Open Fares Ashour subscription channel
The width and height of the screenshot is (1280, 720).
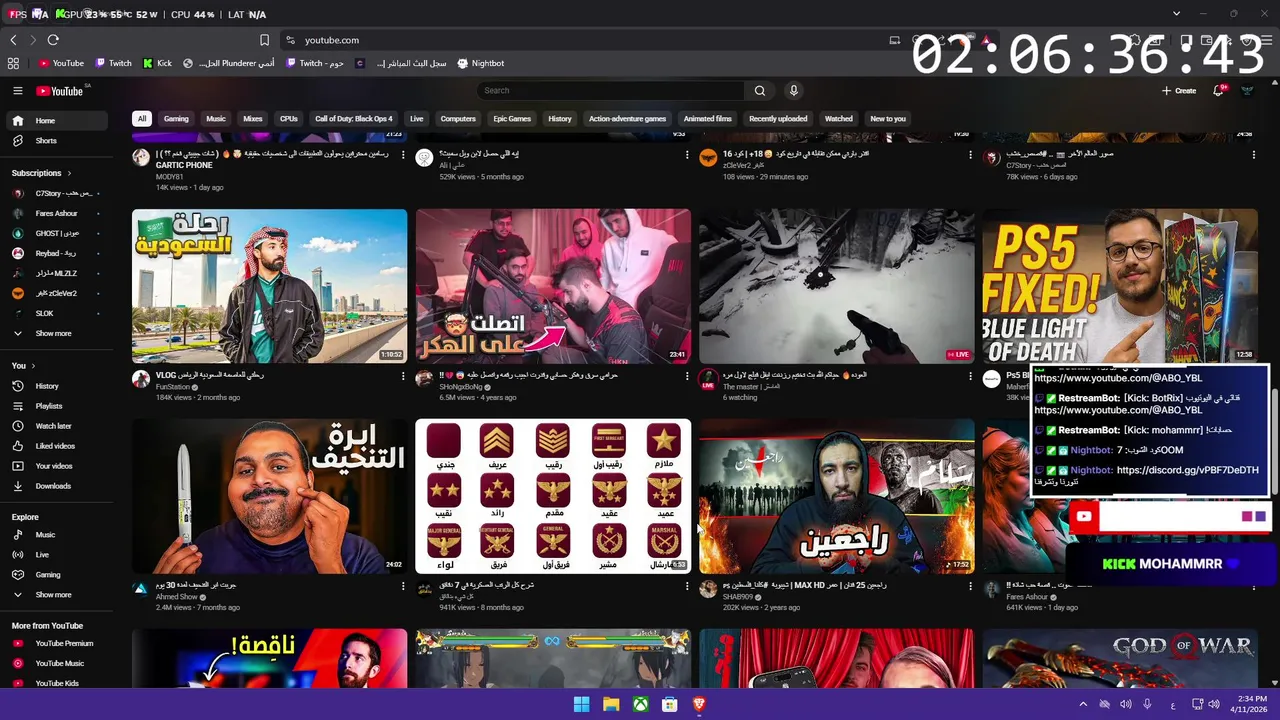(56, 213)
